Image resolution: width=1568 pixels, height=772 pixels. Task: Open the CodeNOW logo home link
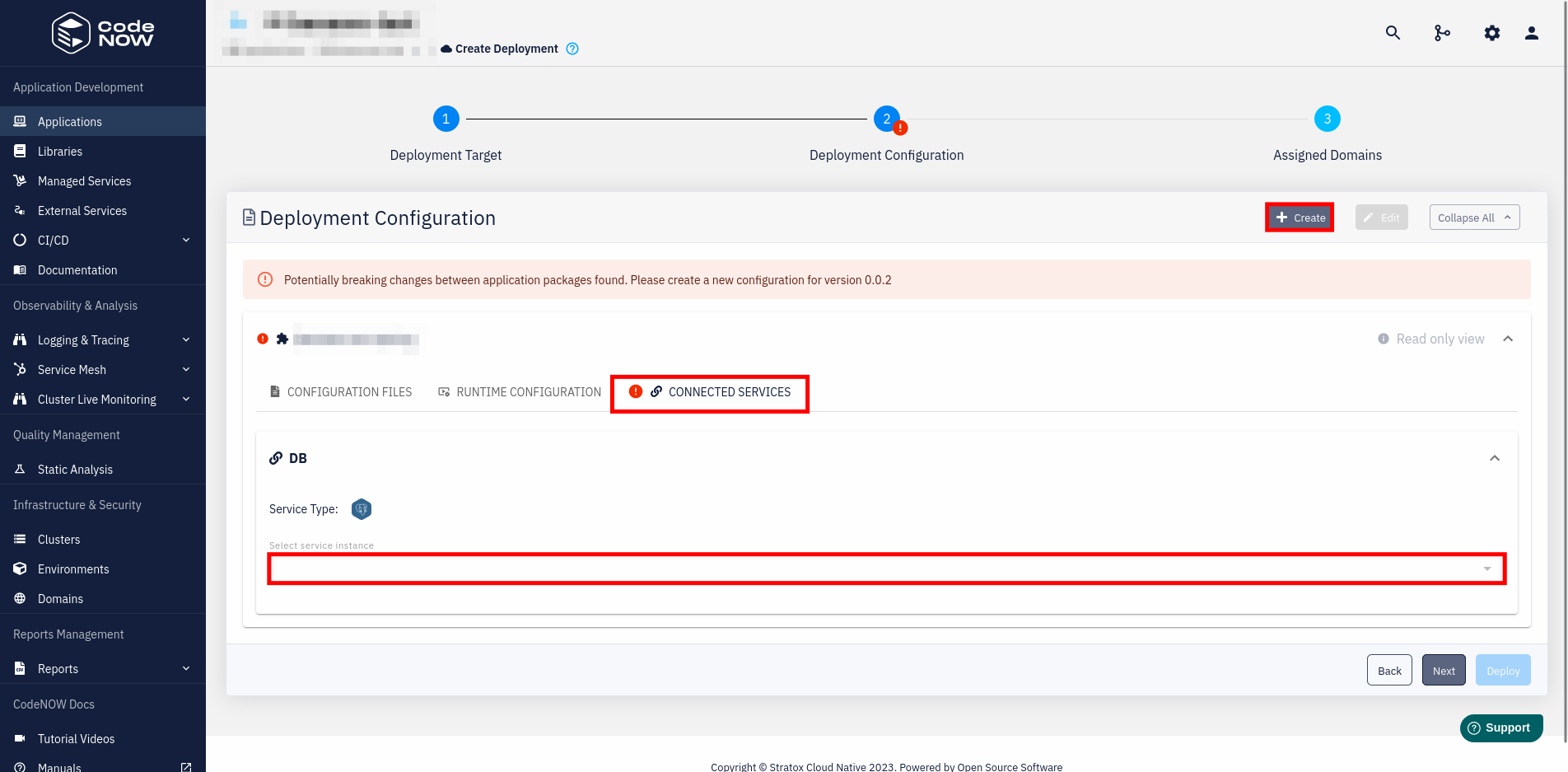(x=103, y=33)
